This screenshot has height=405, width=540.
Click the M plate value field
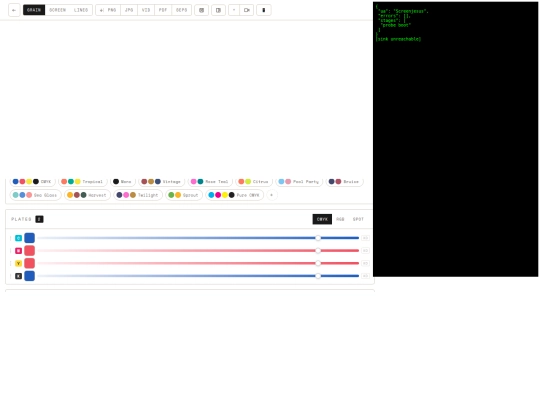pyautogui.click(x=365, y=251)
